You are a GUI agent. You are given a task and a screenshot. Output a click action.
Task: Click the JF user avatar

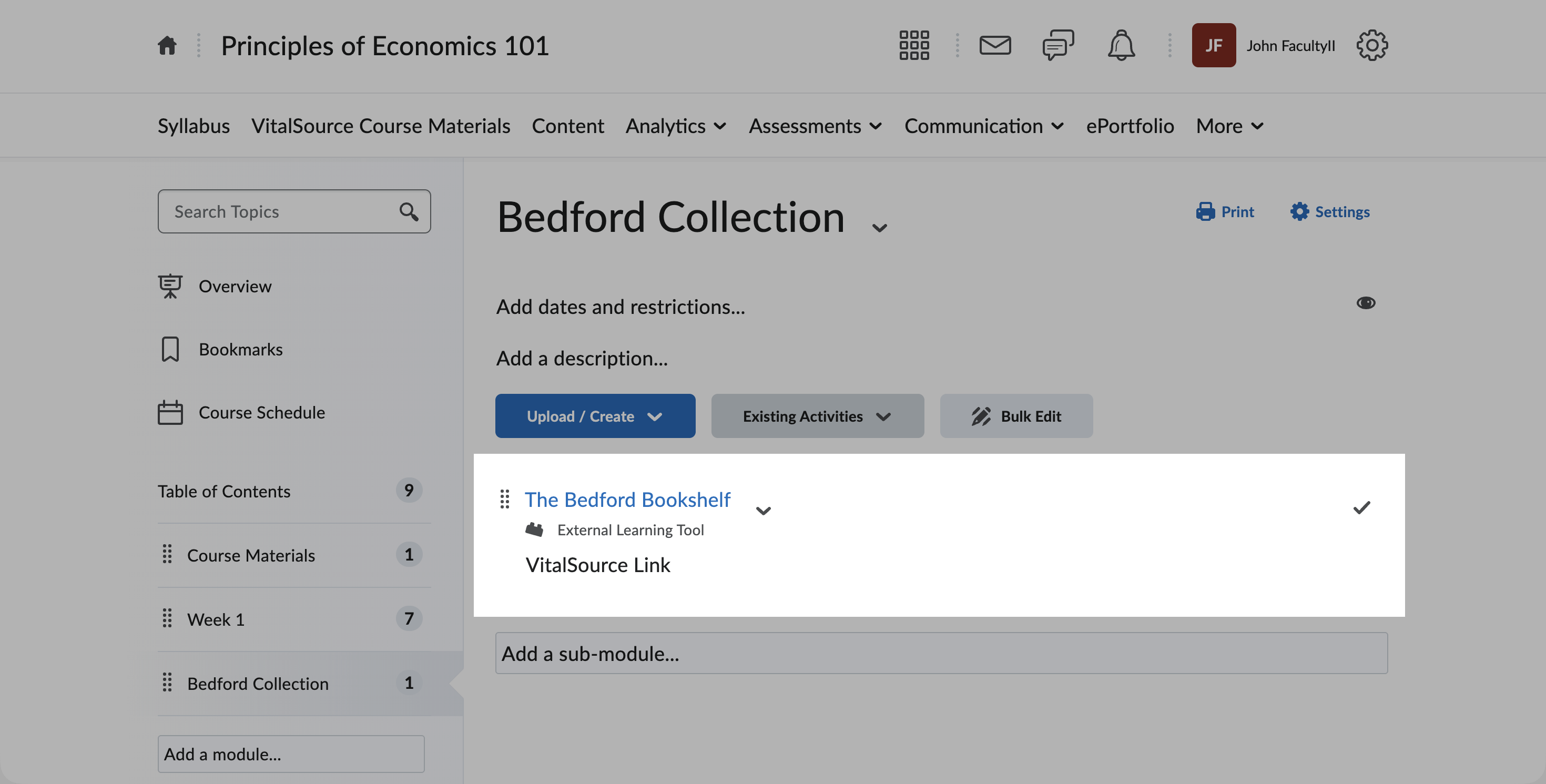coord(1214,46)
